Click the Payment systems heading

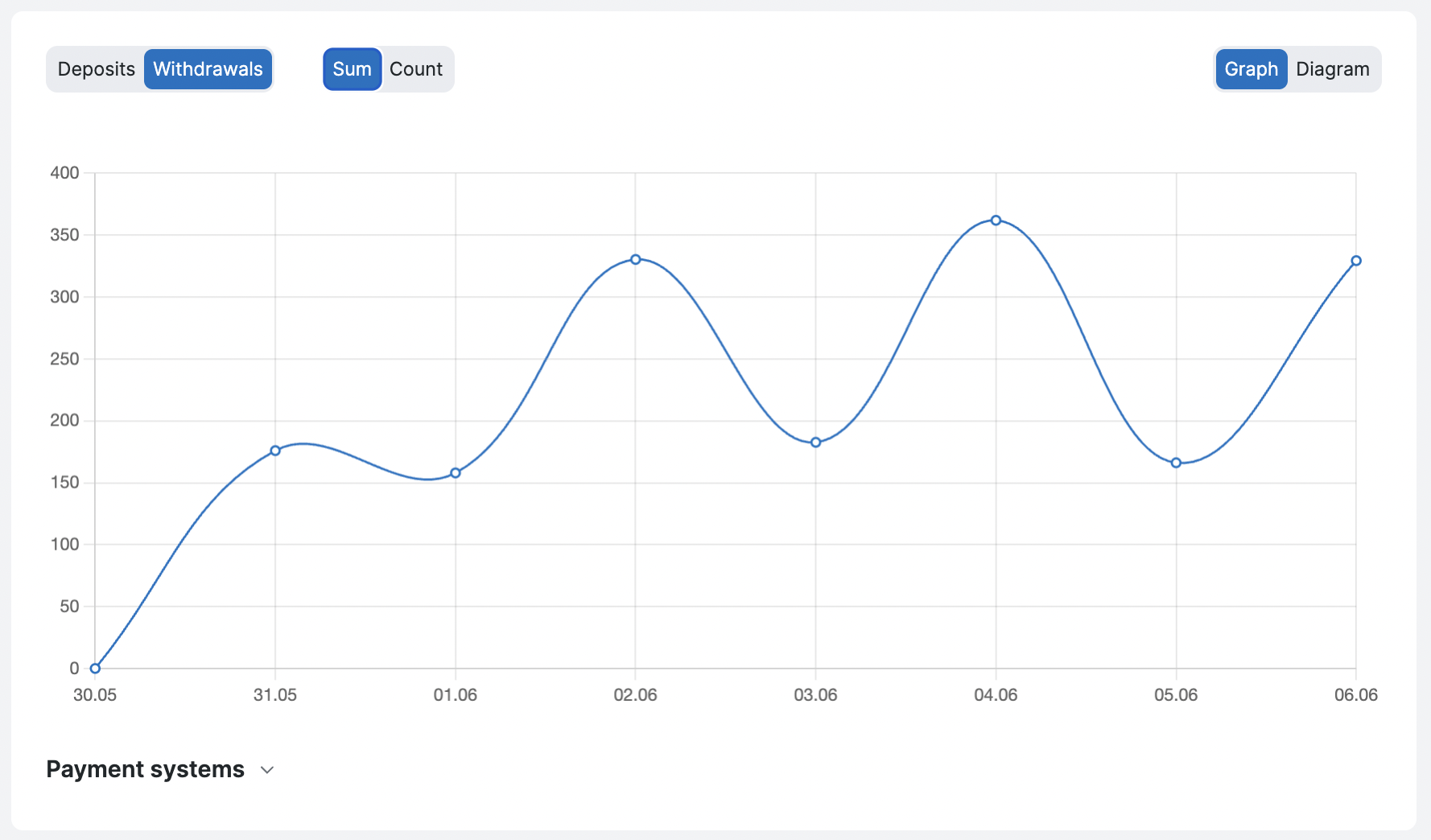145,769
